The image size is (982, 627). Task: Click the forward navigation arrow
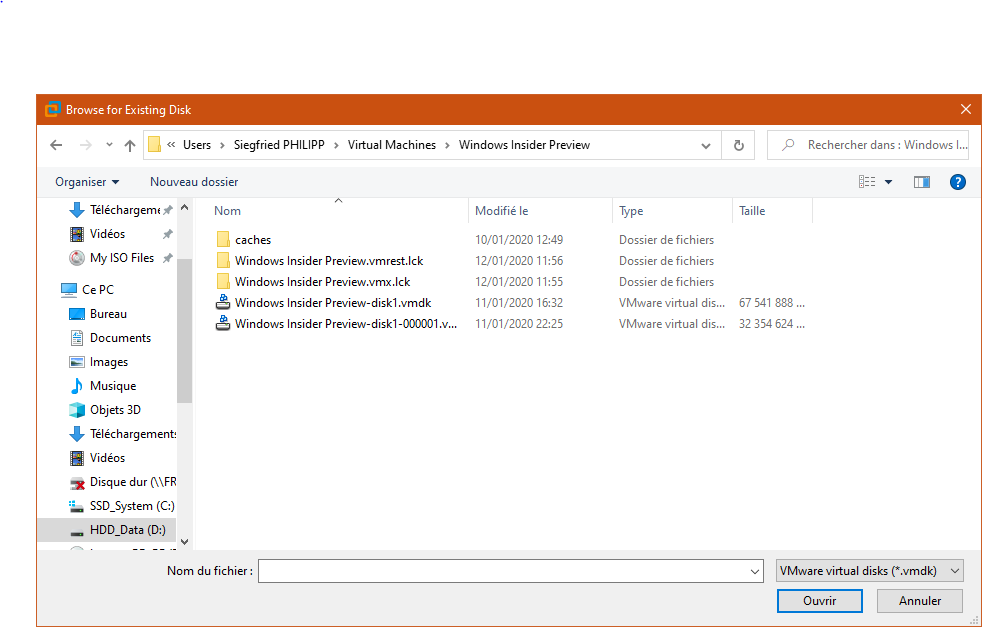pos(86,145)
